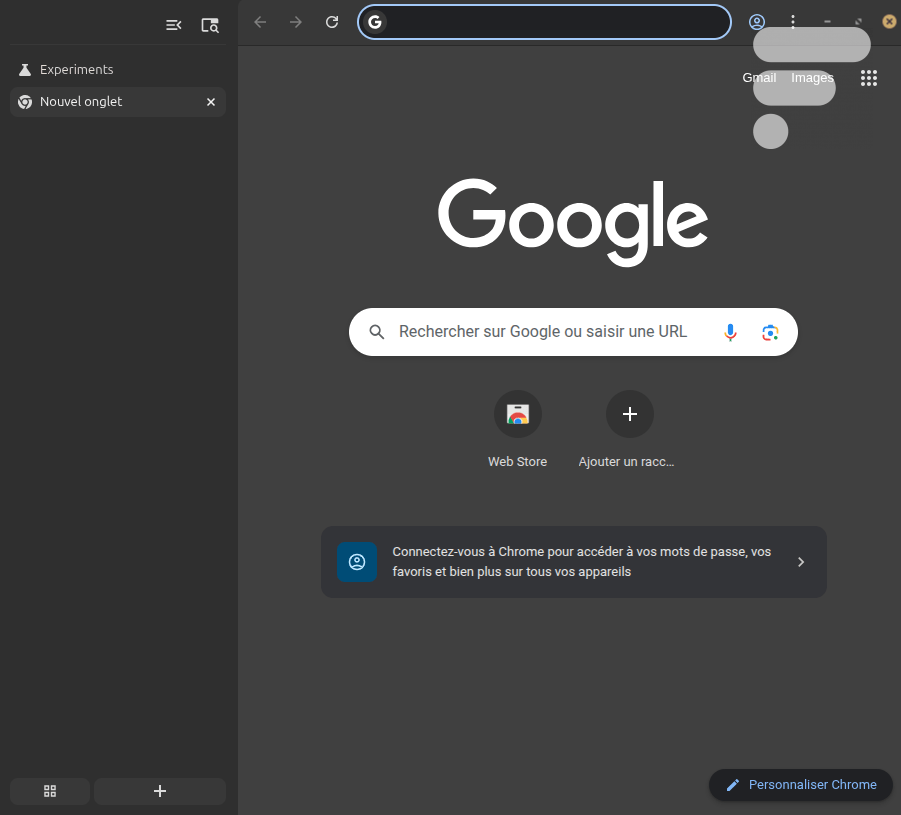This screenshot has width=901, height=815.
Task: Click the Personnaliser Chrome button
Action: (801, 785)
